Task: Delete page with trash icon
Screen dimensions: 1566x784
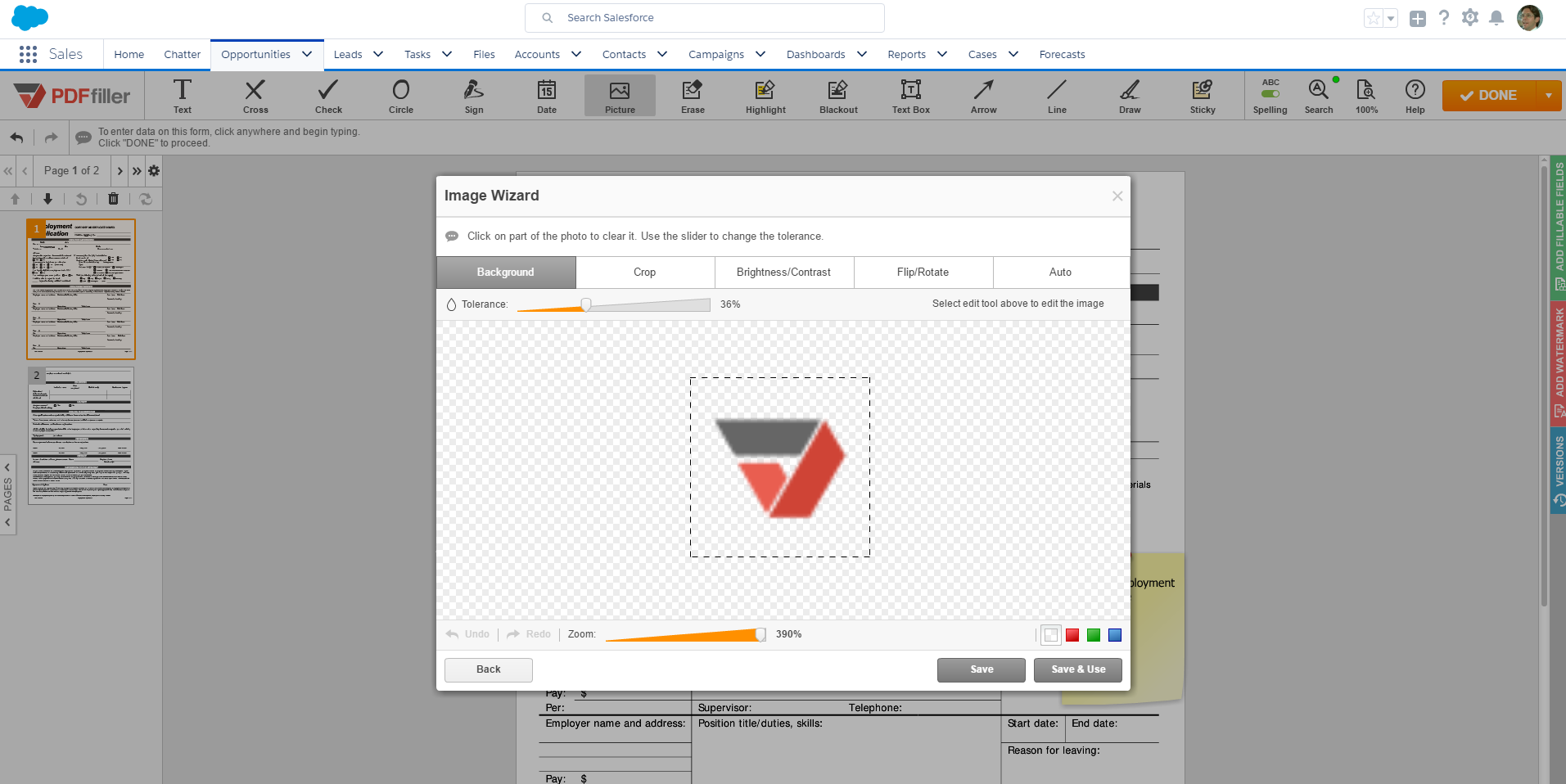Action: click(114, 199)
